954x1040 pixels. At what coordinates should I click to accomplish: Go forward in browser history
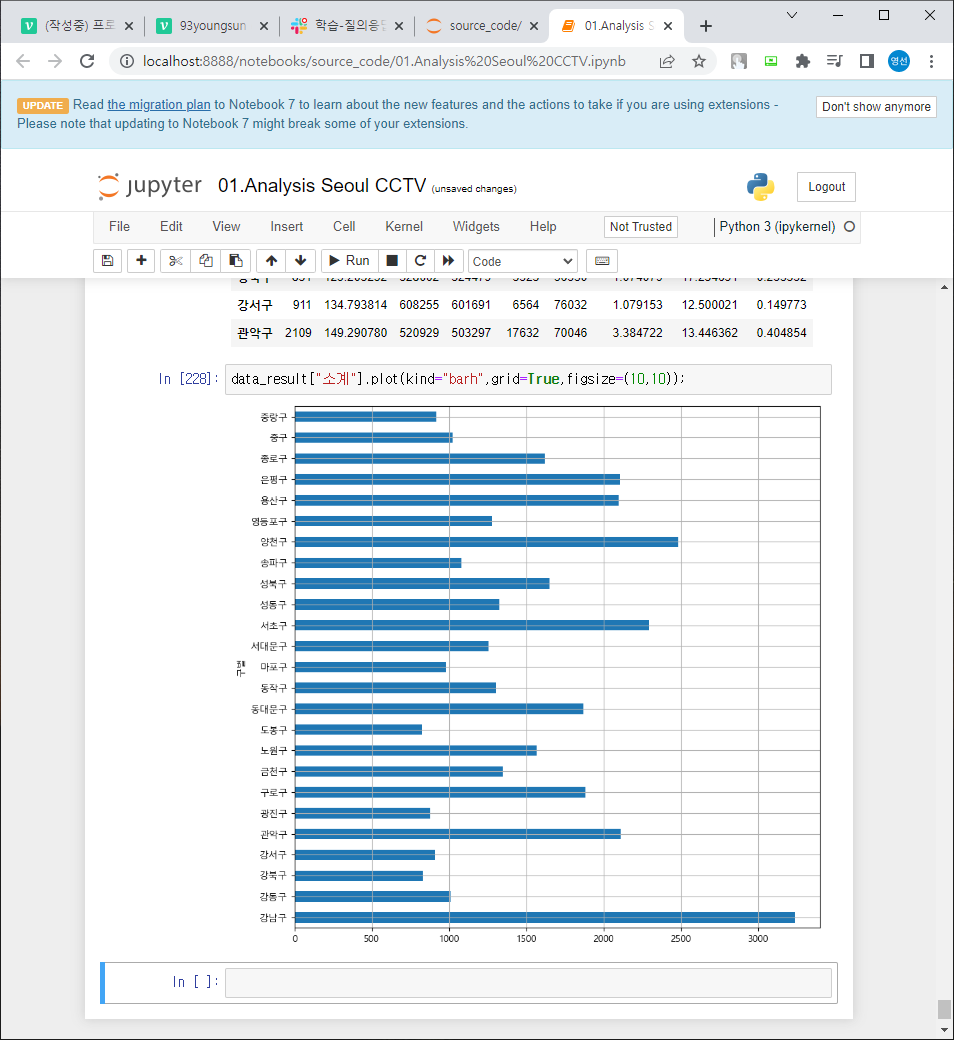[55, 62]
